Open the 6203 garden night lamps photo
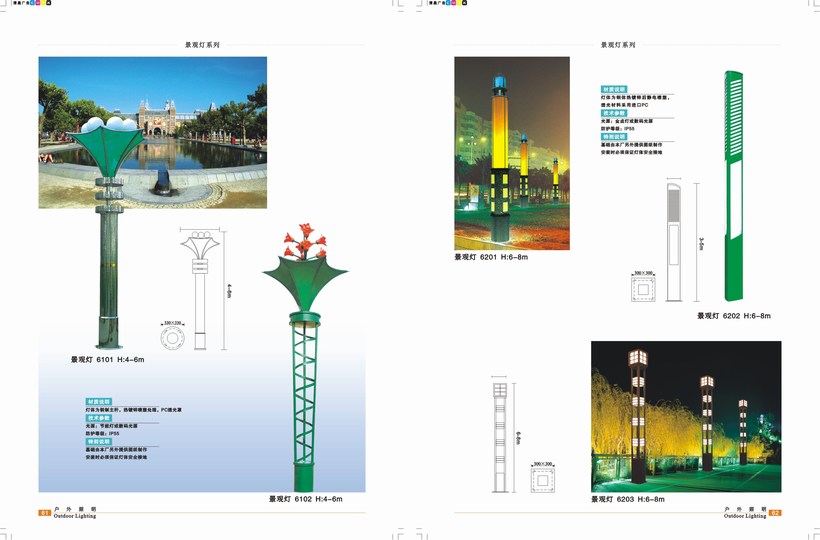Screen dimensions: 820x540 (x=686, y=416)
